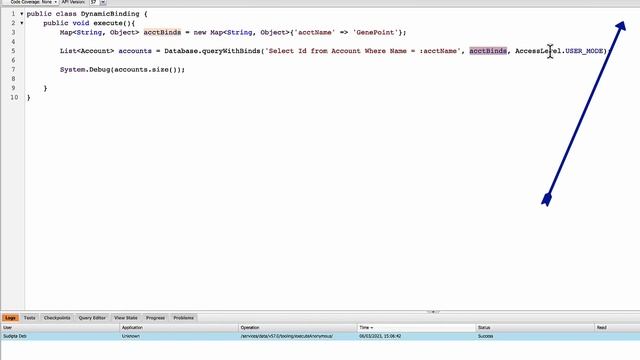This screenshot has width=640, height=360.
Task: Sort logs by User column header
Action: (x=60, y=328)
